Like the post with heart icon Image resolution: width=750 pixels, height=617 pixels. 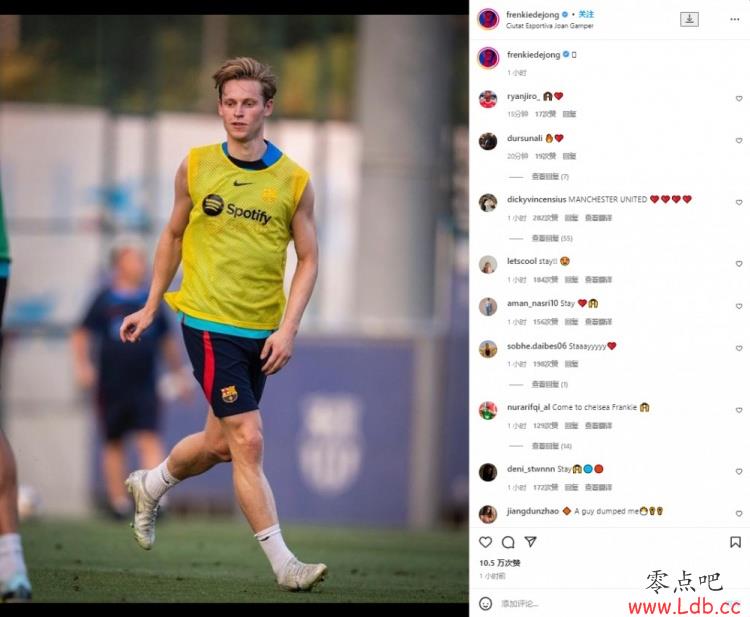pos(485,542)
